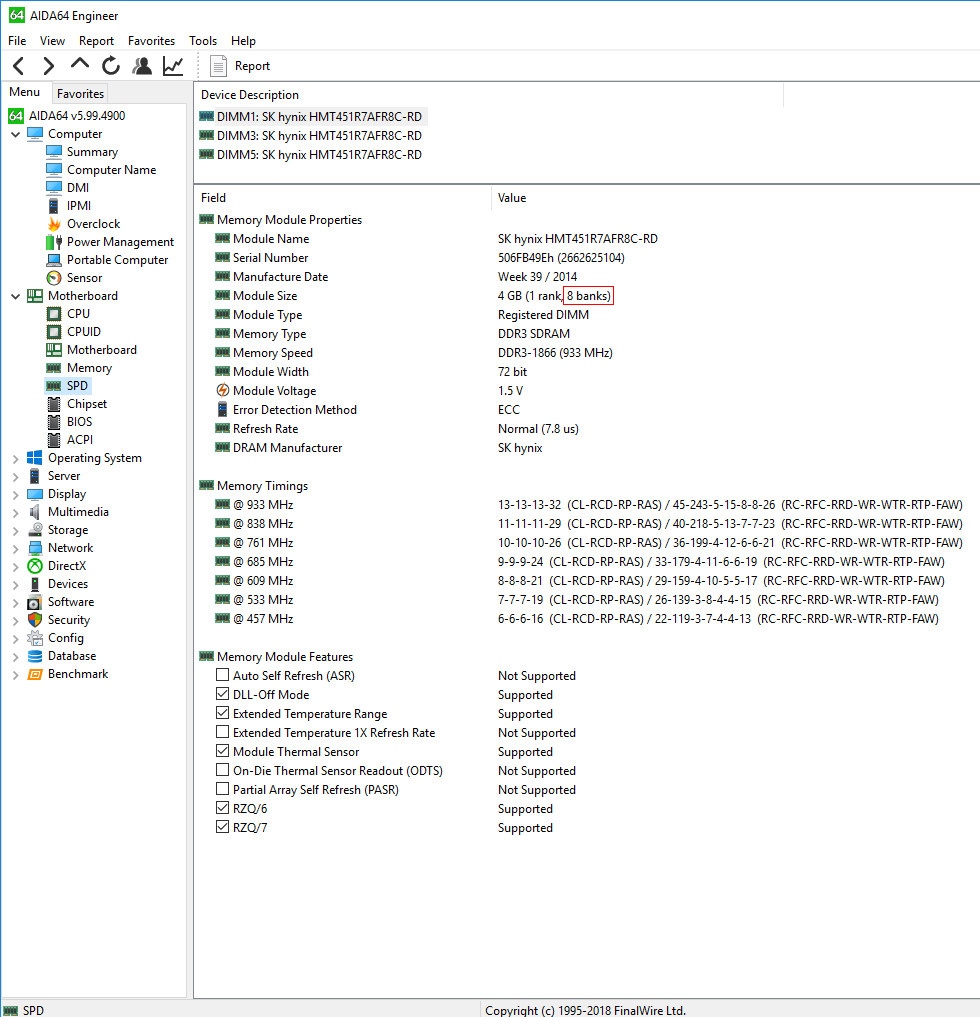Open the Tools menu
Viewport: 980px width, 1017px height.
(203, 41)
